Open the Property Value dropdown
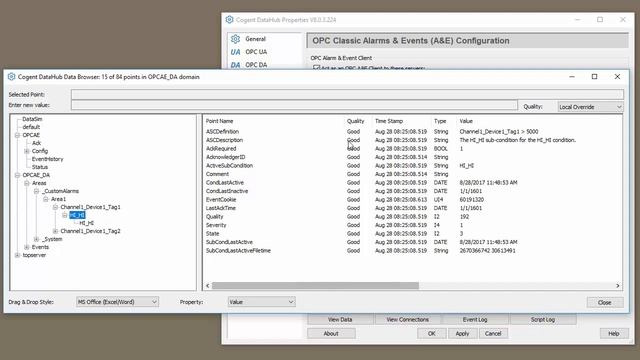Screen dimensions: 640x360 [261, 302]
